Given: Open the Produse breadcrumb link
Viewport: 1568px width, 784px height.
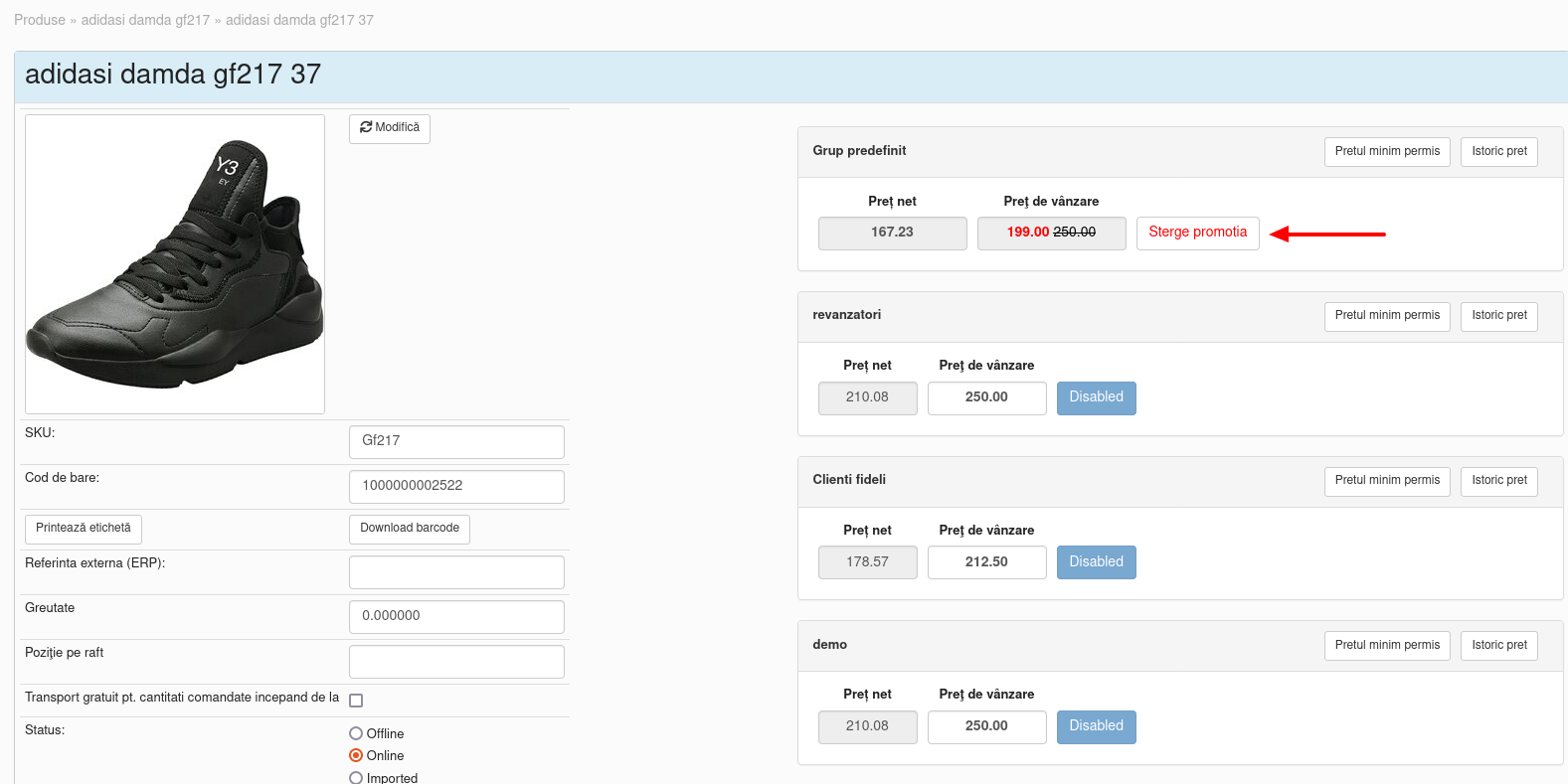Looking at the screenshot, I should pos(40,20).
